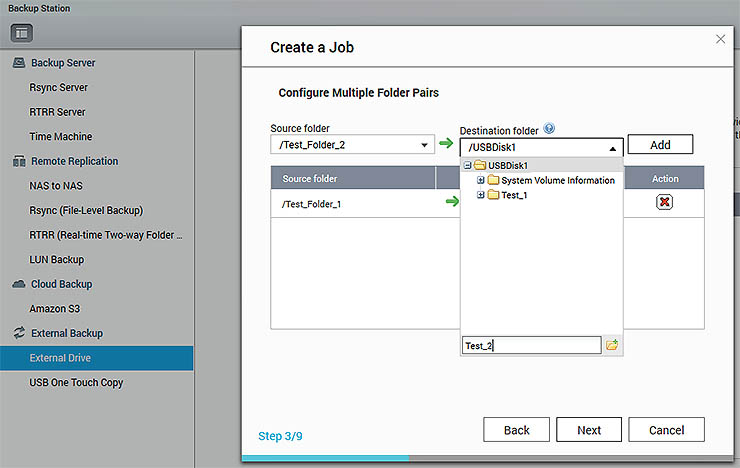Click the red delete icon for Test_Folder_1

[664, 202]
